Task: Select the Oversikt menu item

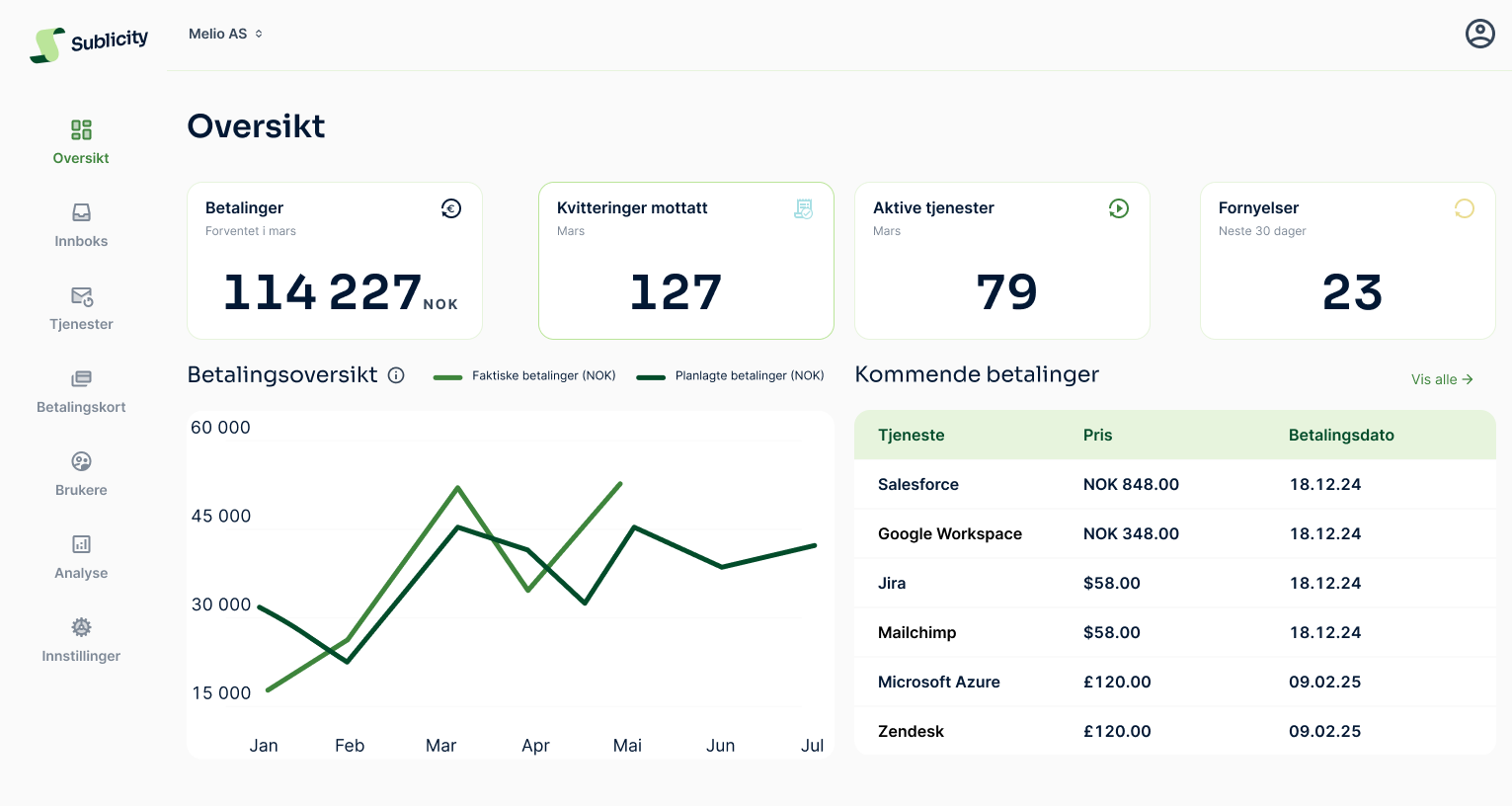Action: 81,142
